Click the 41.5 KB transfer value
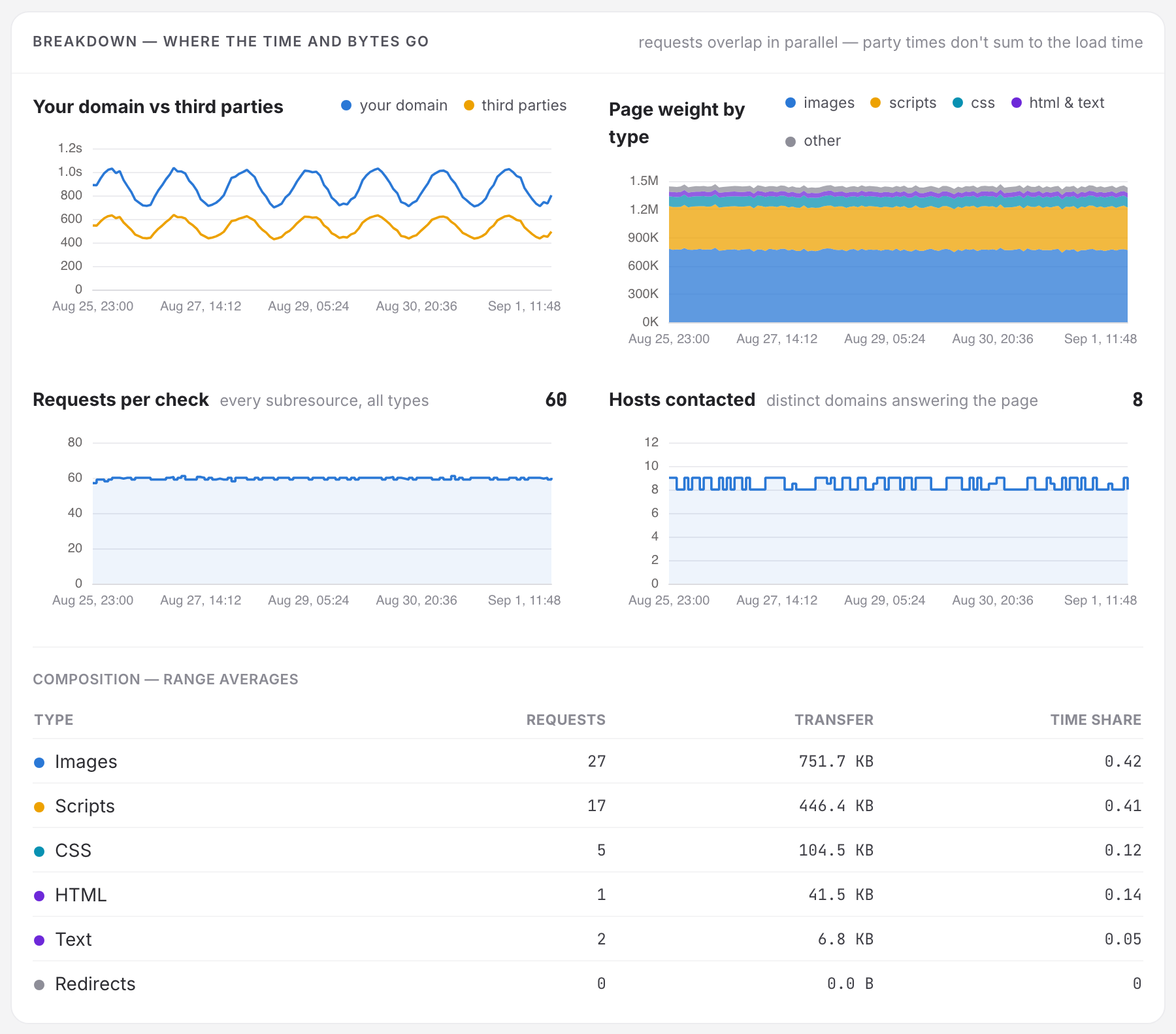The image size is (1176, 1034). [841, 895]
